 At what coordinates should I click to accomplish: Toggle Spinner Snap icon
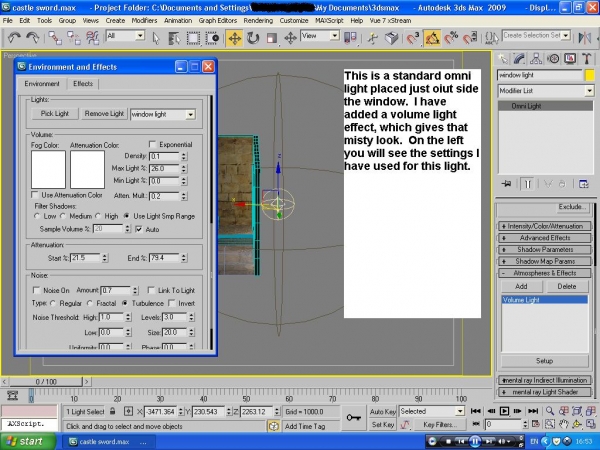(470, 38)
